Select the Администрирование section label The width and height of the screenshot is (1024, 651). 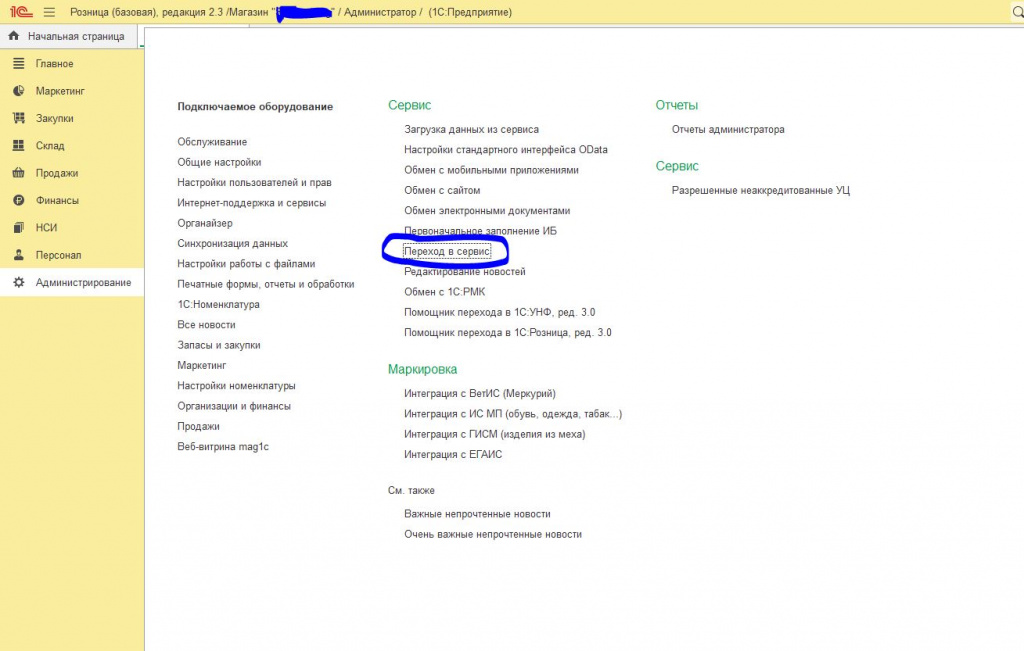coord(83,282)
